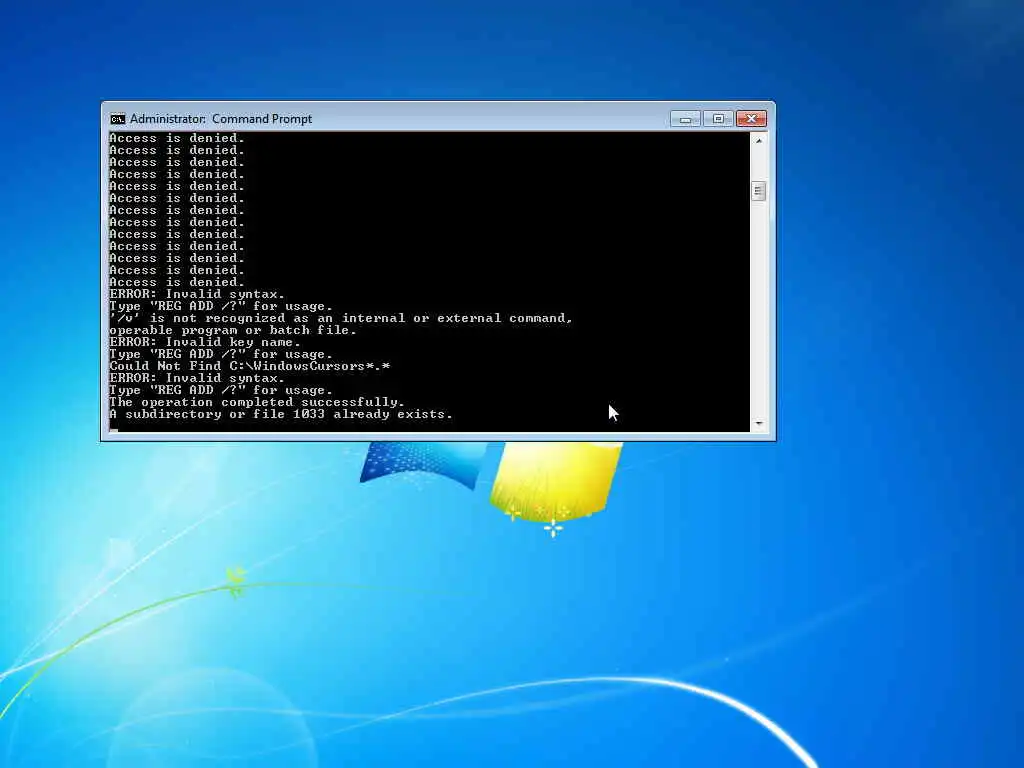Click the "'/v' is not recognized" line
Image resolution: width=1024 pixels, height=768 pixels.
(341, 318)
